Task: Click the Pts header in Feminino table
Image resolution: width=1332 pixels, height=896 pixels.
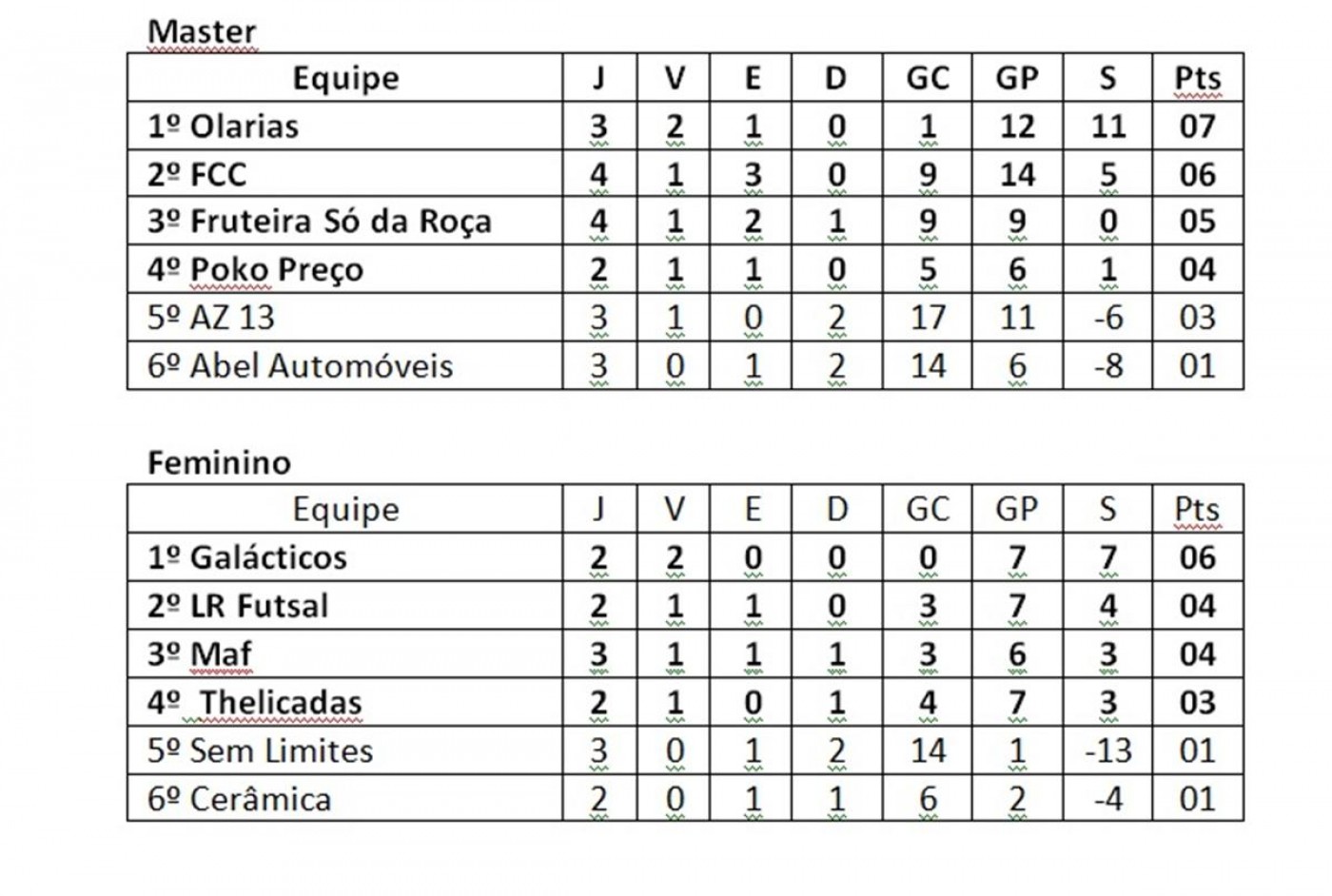Action: [1197, 510]
